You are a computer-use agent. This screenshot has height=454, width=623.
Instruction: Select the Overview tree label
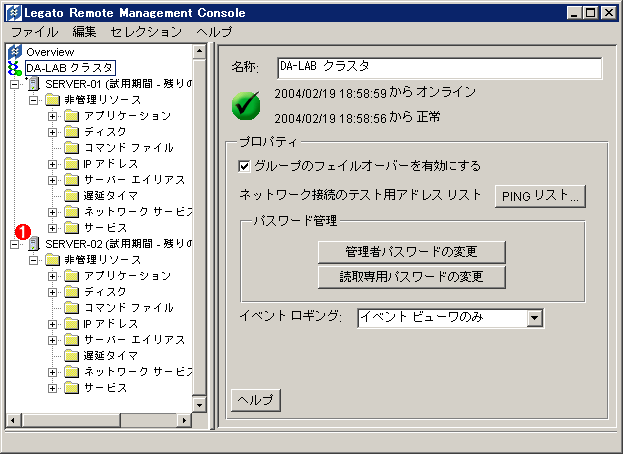tap(50, 52)
